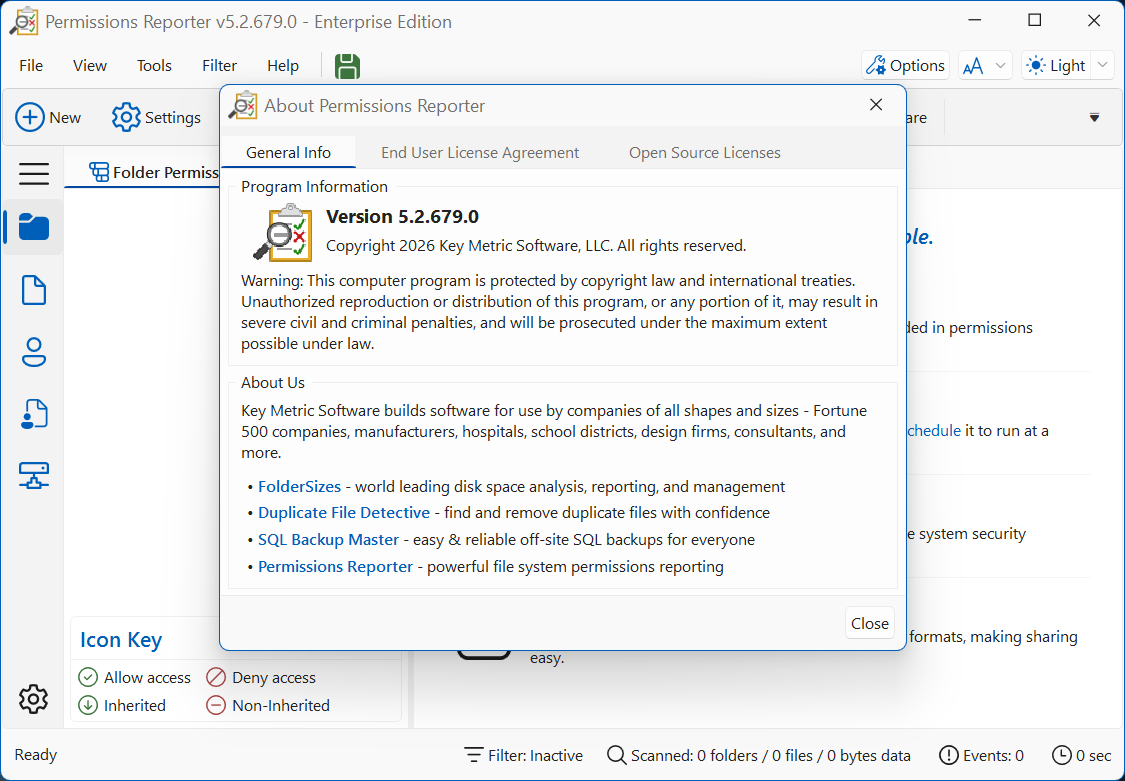The width and height of the screenshot is (1125, 781).
Task: Click the 0 sec timer in status bar
Action: point(1081,755)
